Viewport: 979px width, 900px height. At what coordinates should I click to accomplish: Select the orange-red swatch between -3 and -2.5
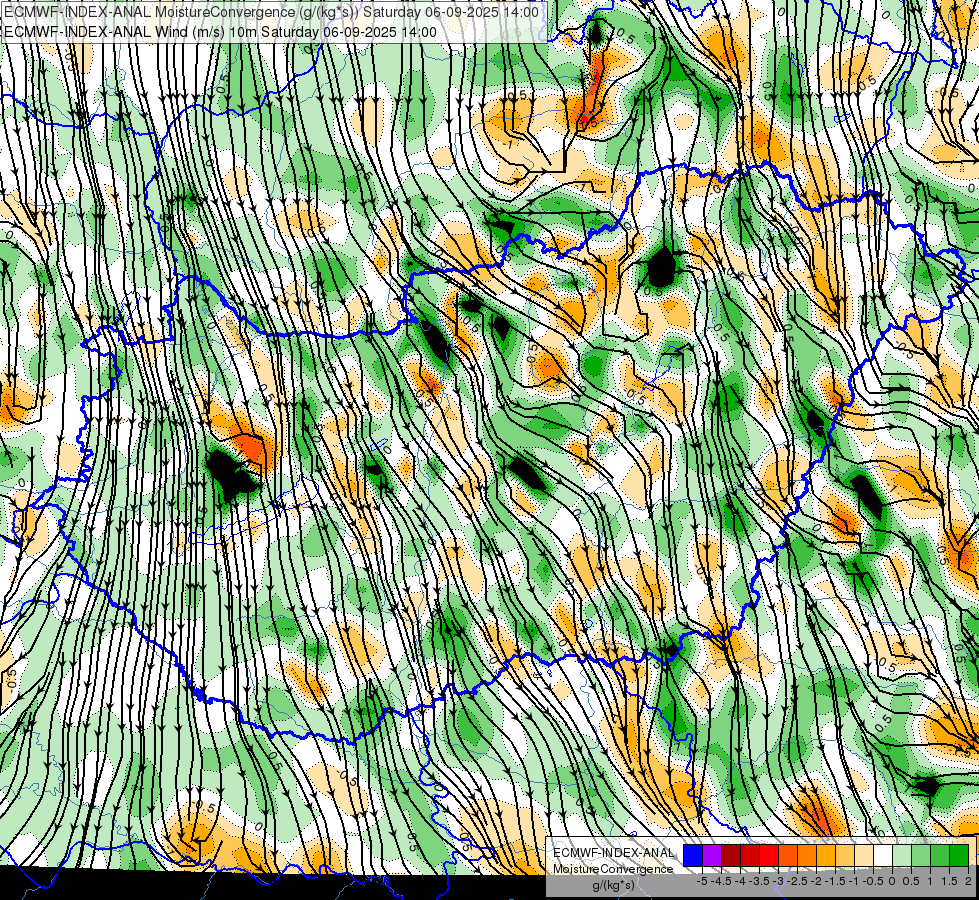[x=788, y=856]
